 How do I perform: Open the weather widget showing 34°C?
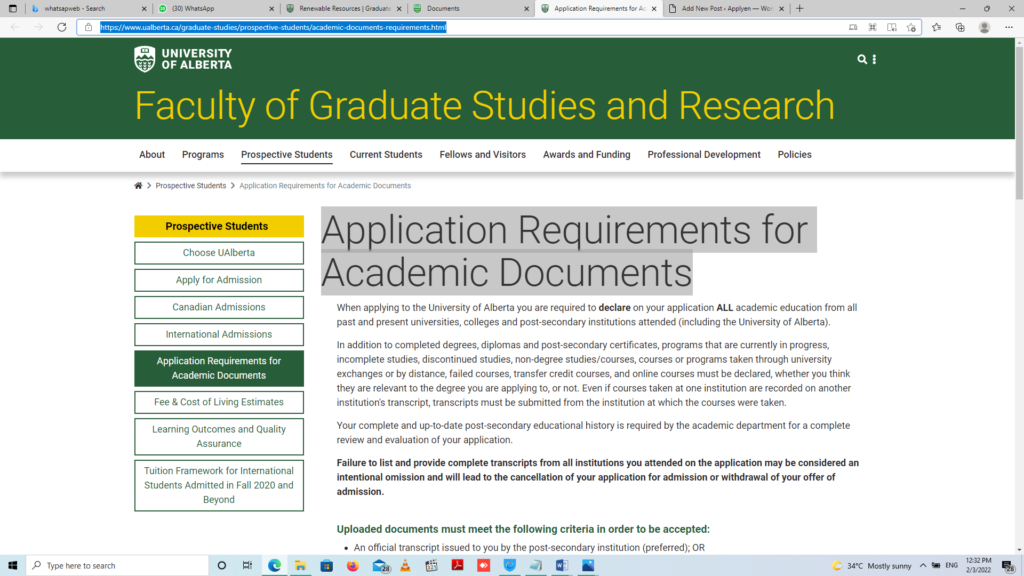pos(872,566)
